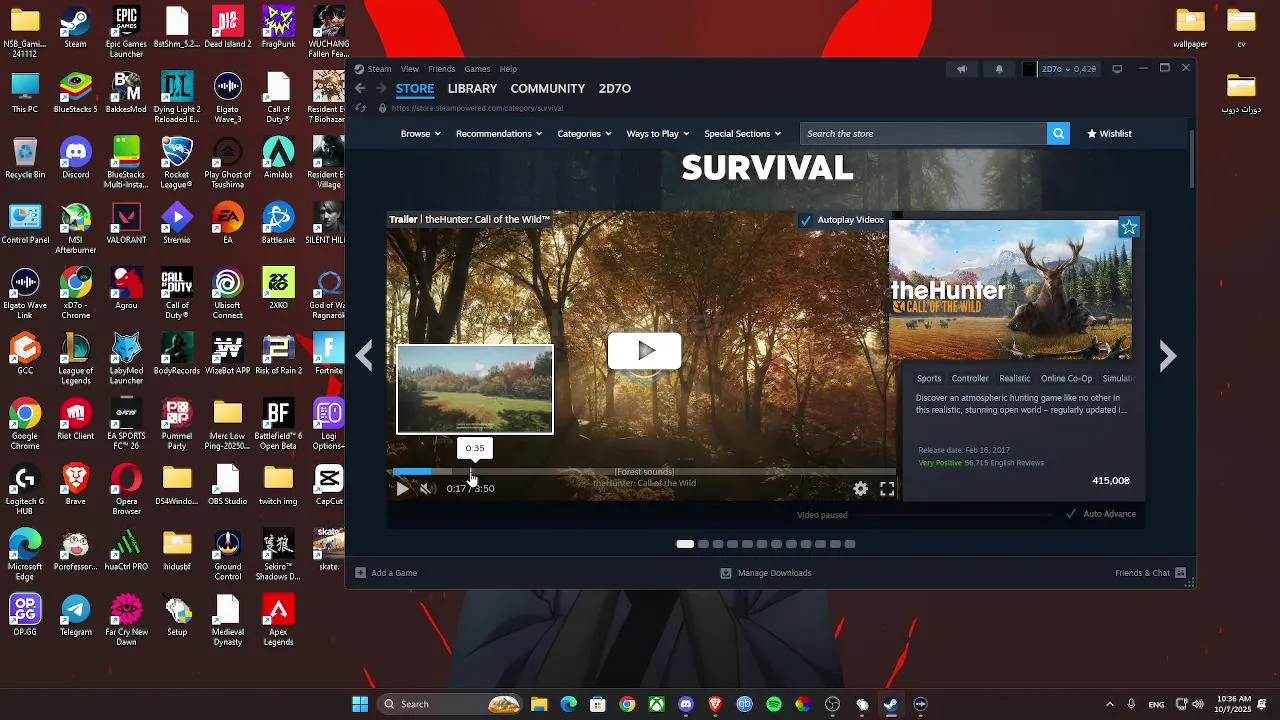Open the Games menu

click(477, 69)
